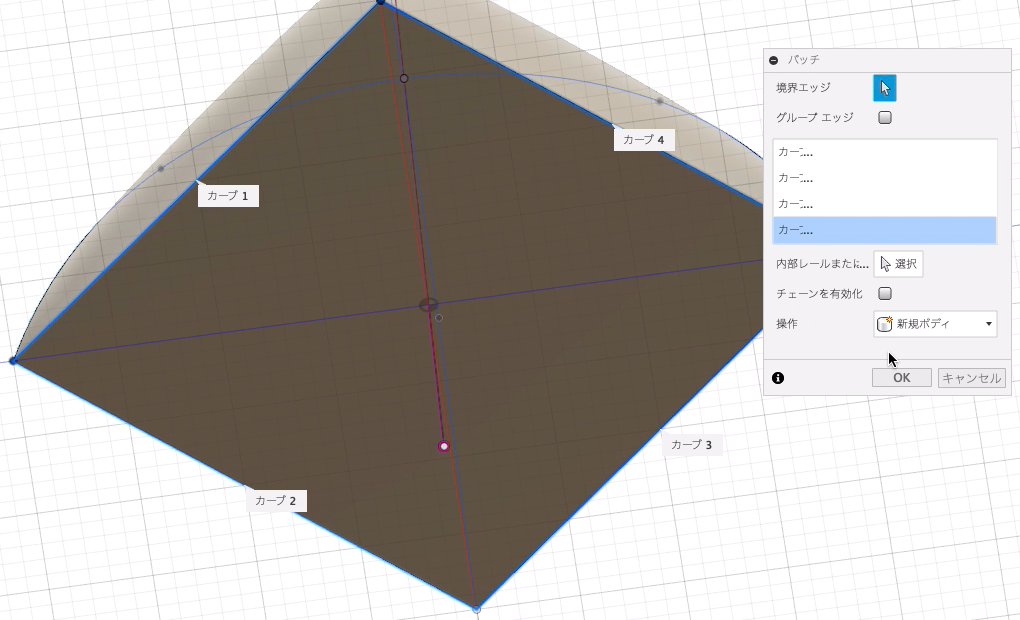Screen dimensions: 1020x620
Task: Confirm the patch with OK
Action: (x=902, y=378)
